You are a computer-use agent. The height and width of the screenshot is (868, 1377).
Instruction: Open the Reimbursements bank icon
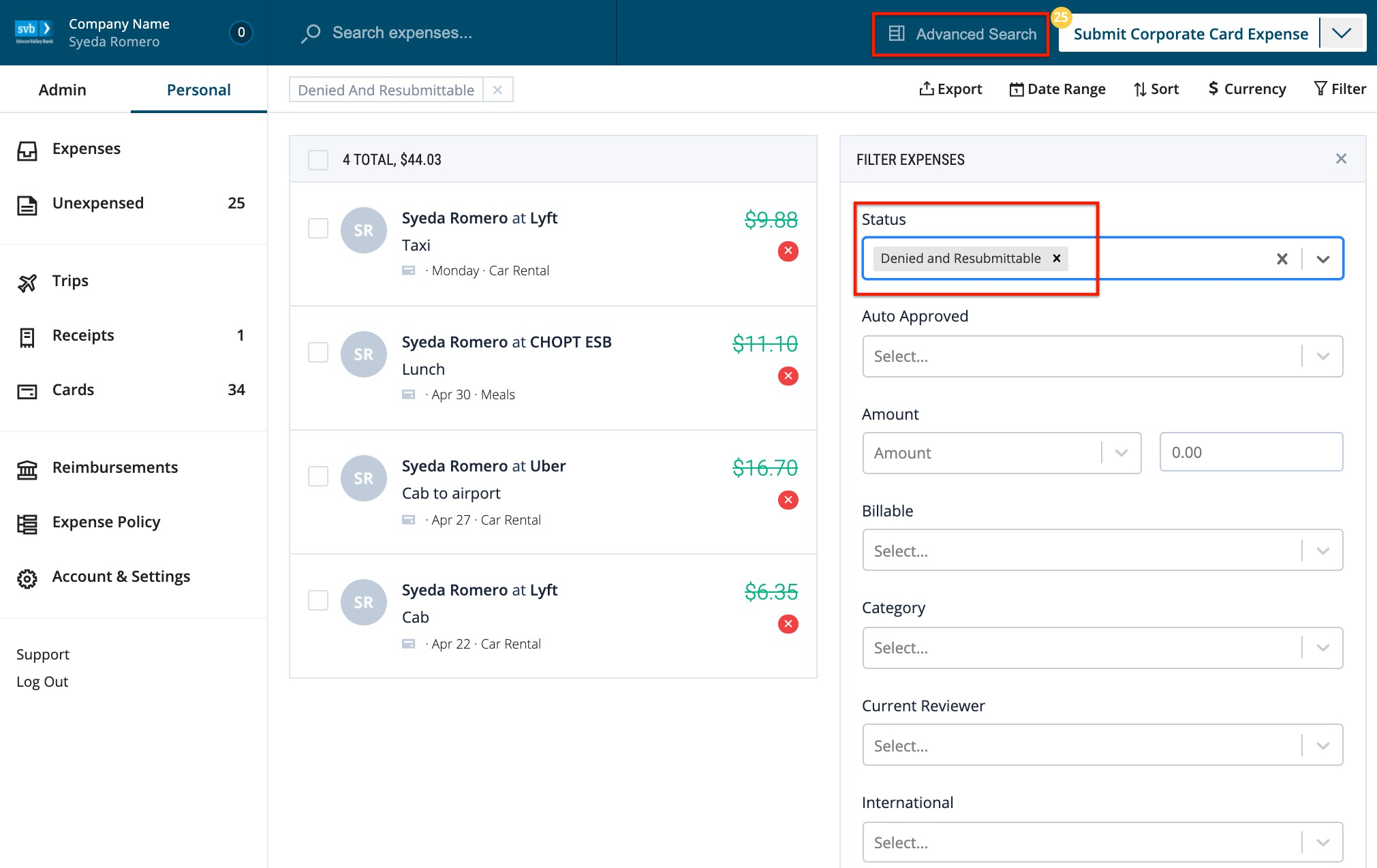point(28,469)
